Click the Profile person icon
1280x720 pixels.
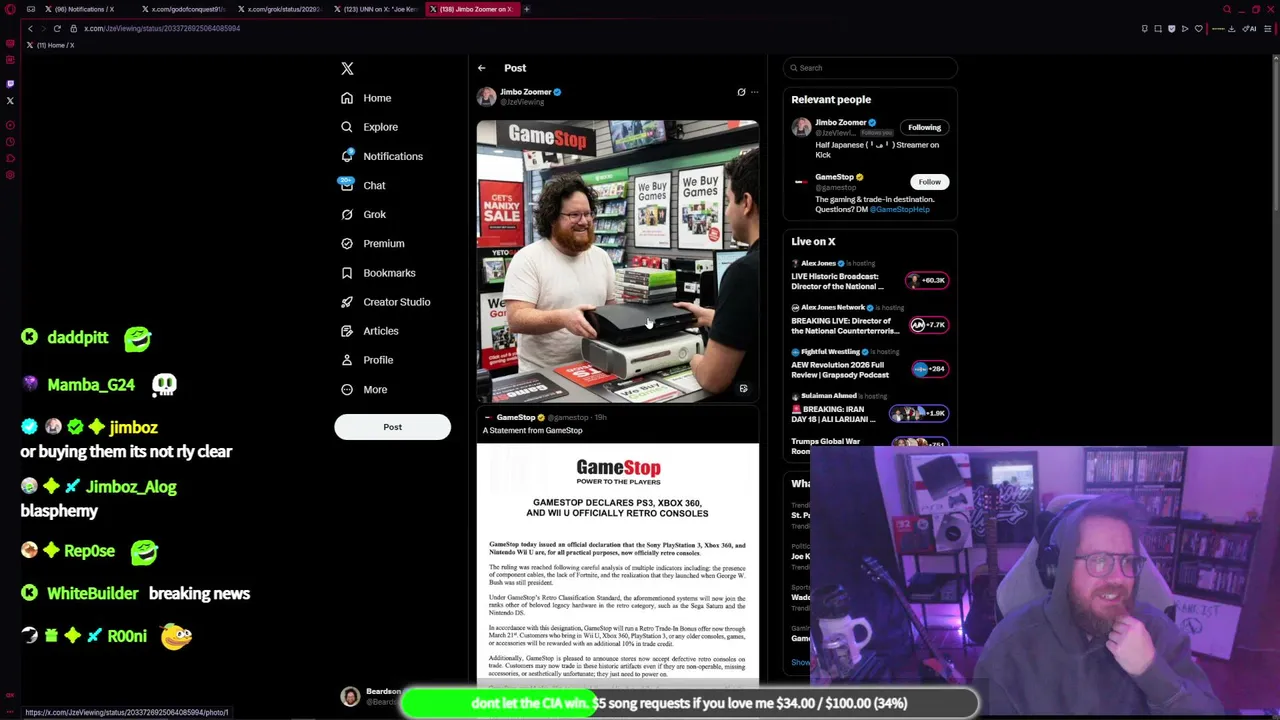tap(347, 360)
